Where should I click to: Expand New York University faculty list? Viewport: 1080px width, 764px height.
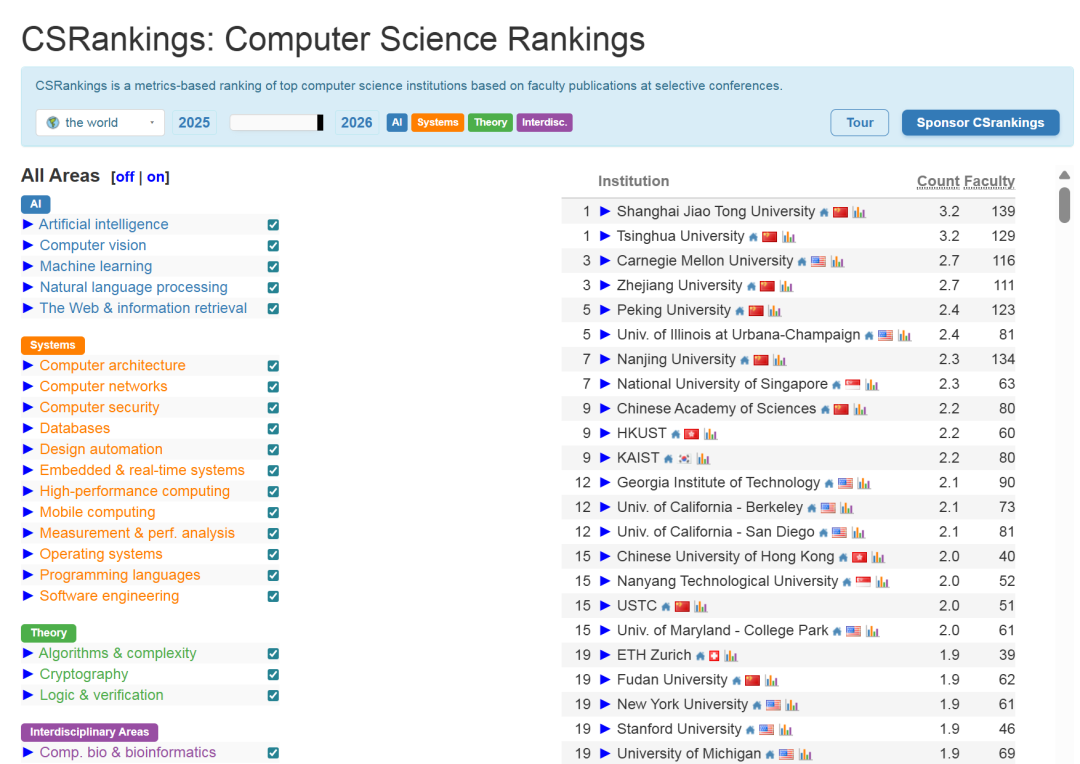[605, 704]
